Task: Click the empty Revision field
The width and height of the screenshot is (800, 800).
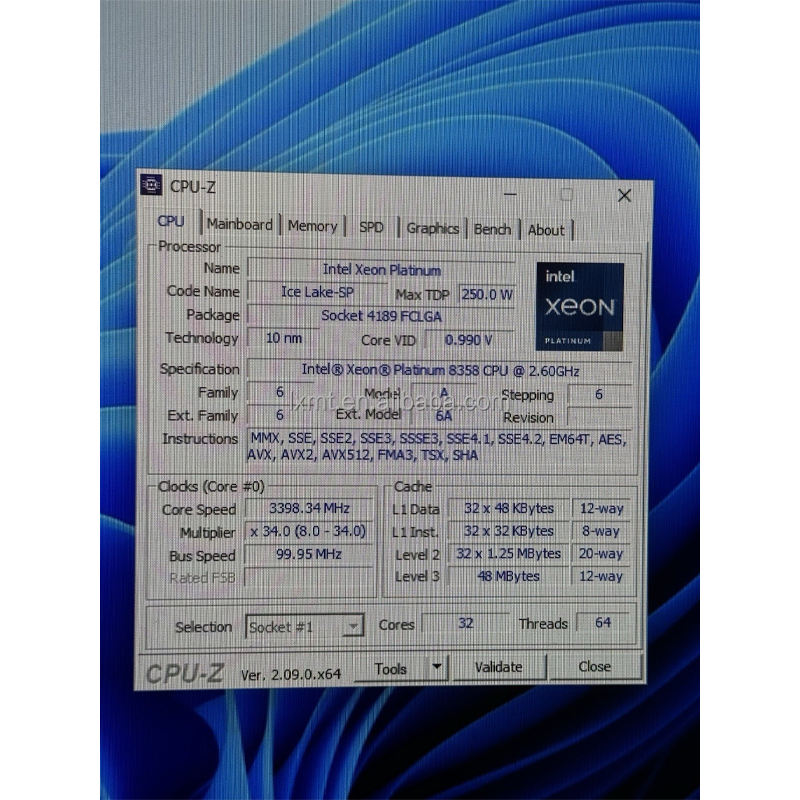Action: [599, 417]
